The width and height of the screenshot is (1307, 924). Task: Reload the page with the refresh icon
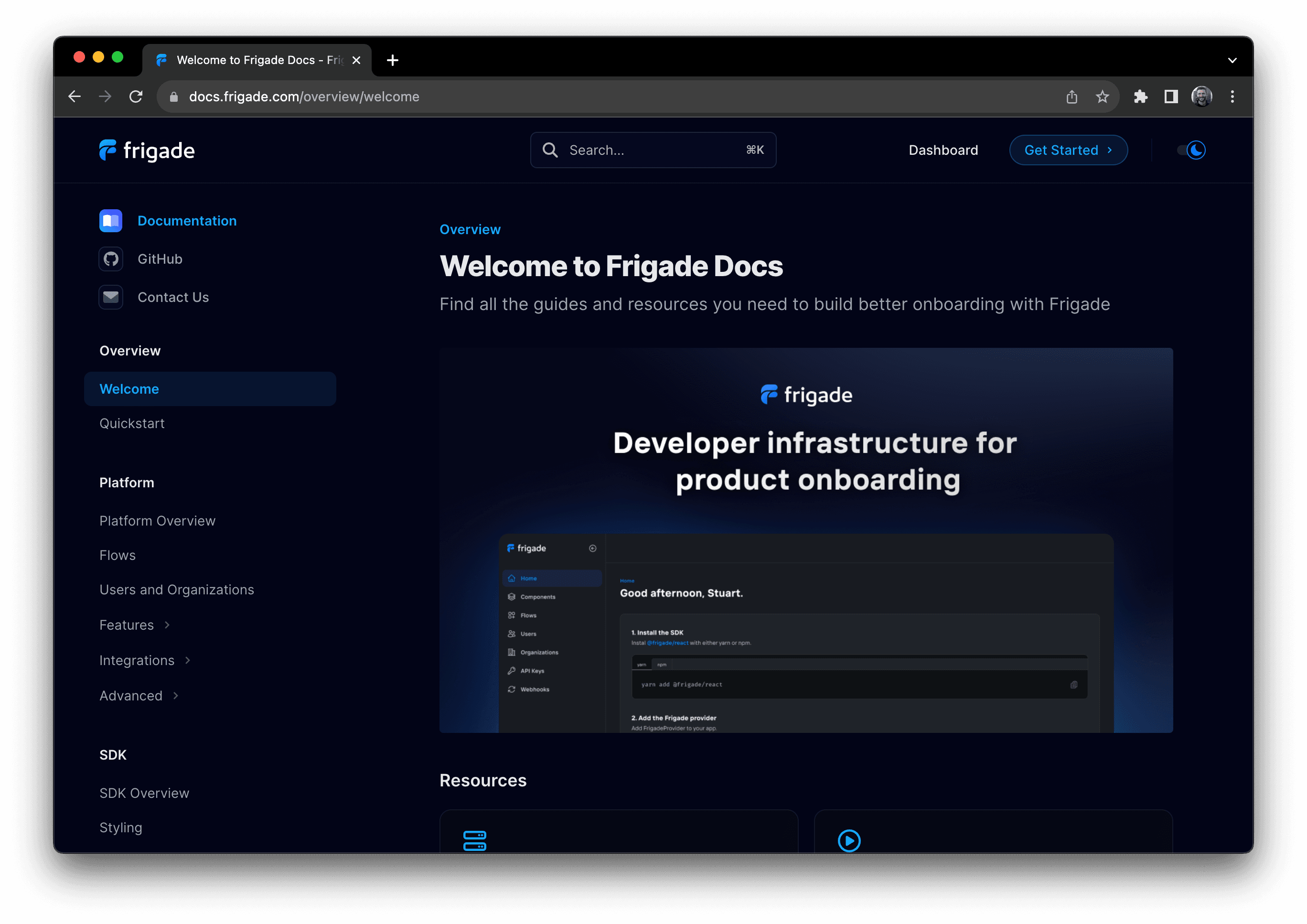(x=136, y=97)
